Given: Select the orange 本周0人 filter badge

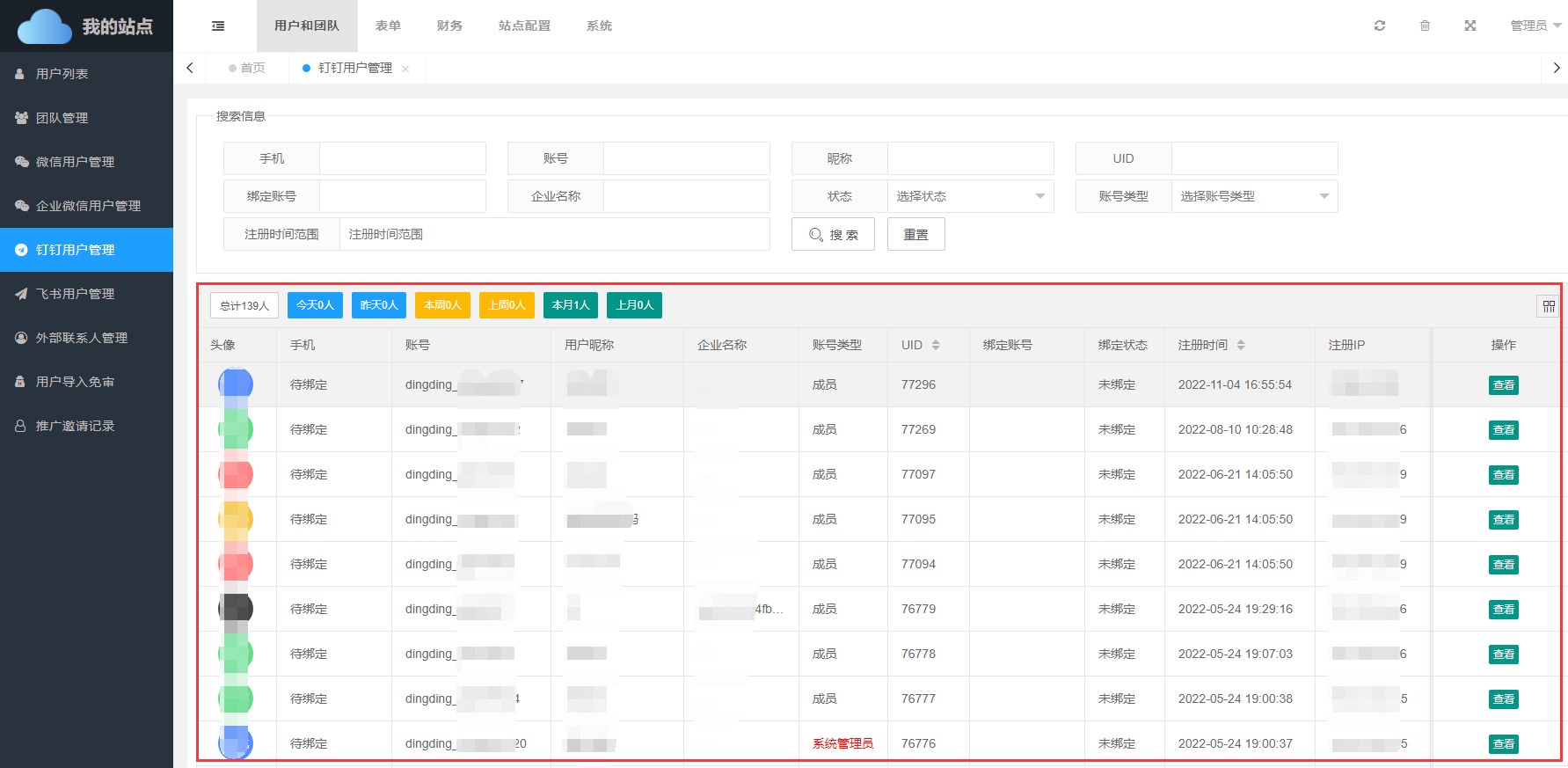Looking at the screenshot, I should pos(442,305).
